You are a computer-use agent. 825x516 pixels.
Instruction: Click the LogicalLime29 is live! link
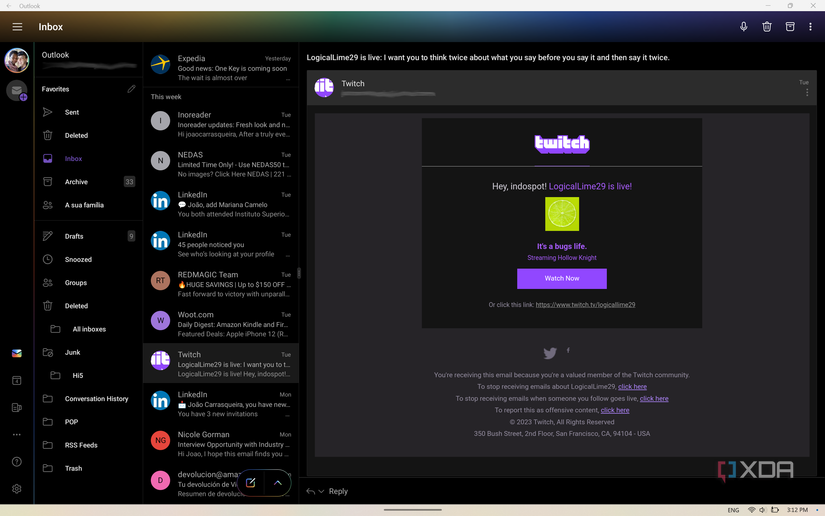click(590, 186)
